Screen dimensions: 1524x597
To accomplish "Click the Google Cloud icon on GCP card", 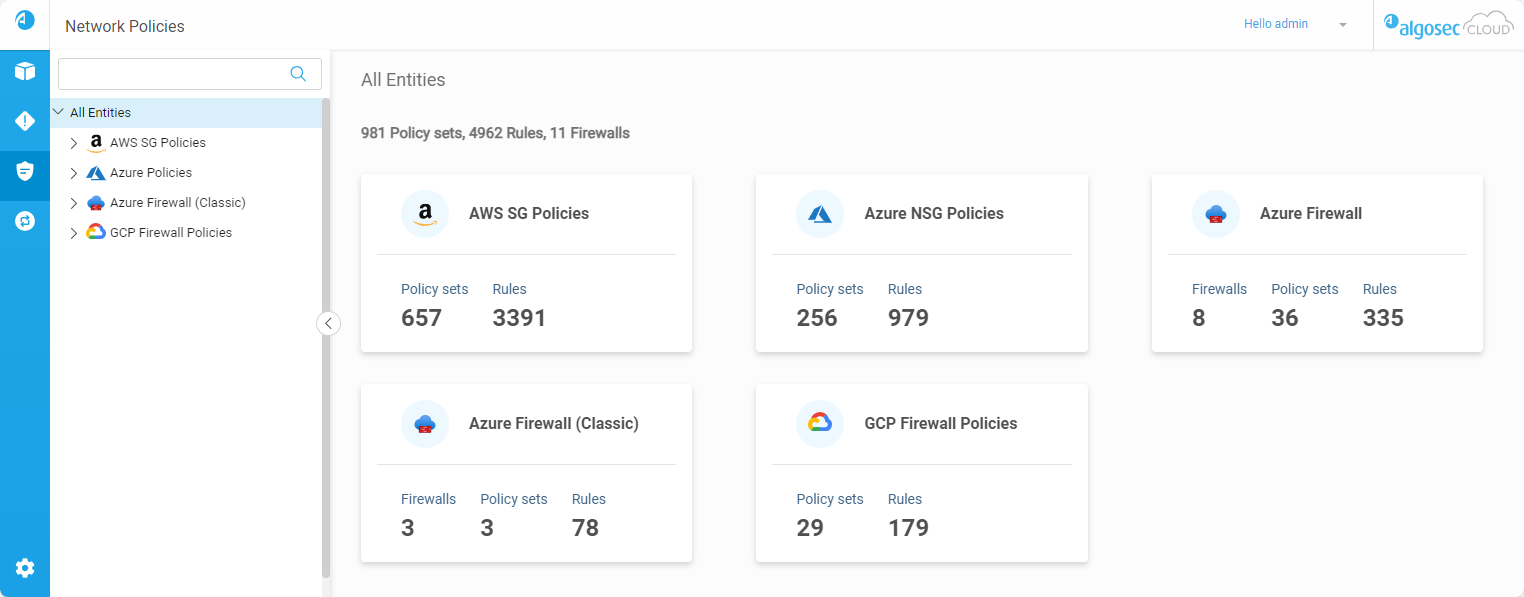I will [x=820, y=424].
